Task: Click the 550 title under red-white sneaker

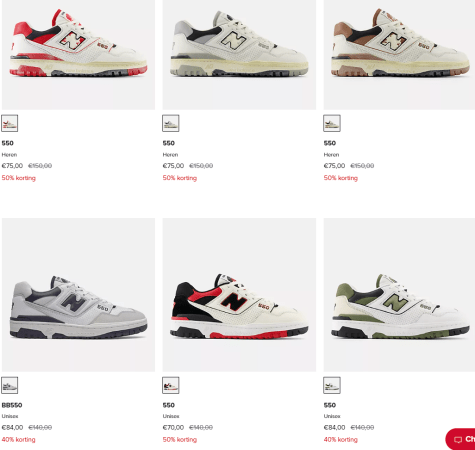Action: (x=8, y=143)
